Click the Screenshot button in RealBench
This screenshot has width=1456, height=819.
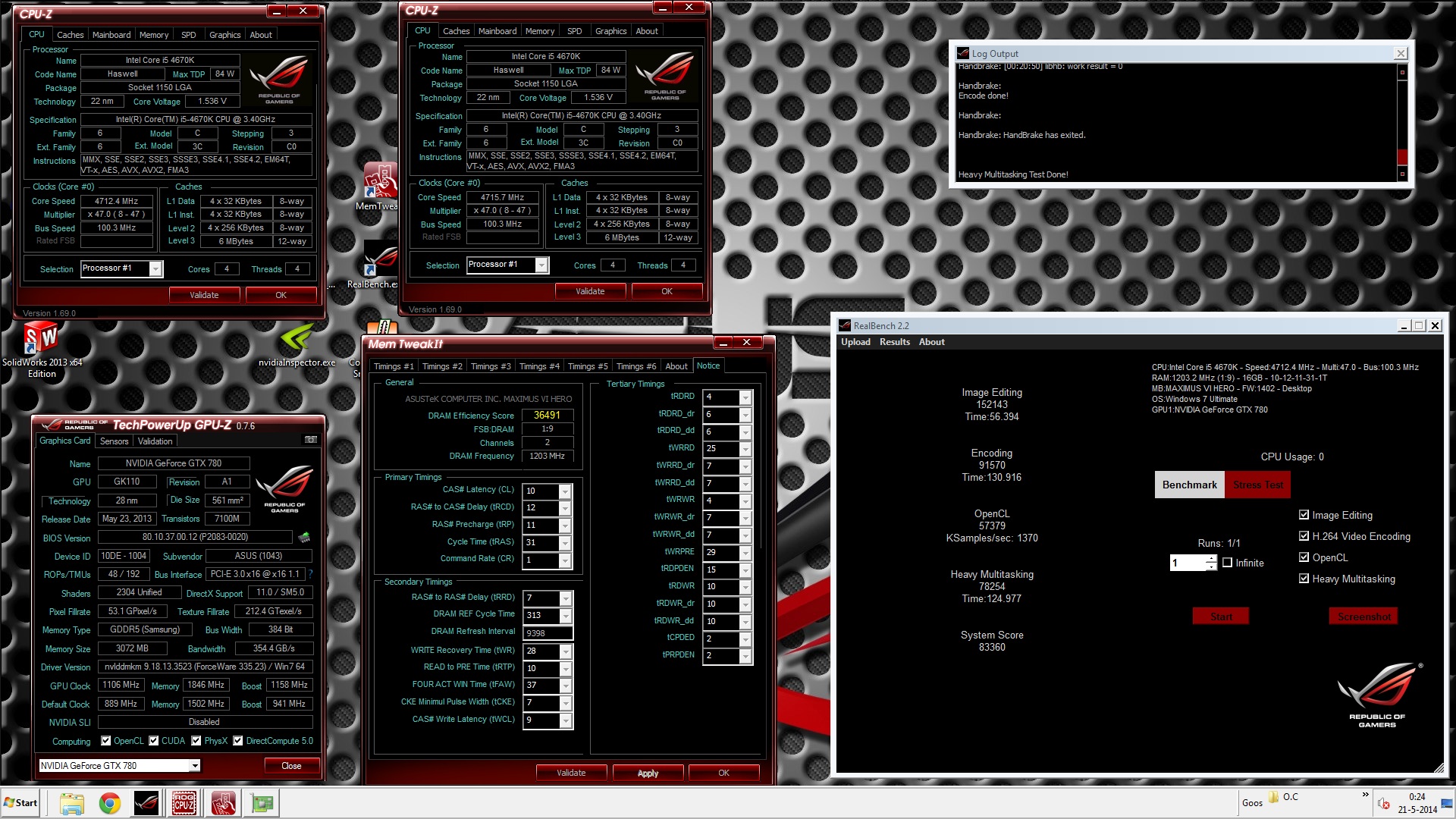1363,617
